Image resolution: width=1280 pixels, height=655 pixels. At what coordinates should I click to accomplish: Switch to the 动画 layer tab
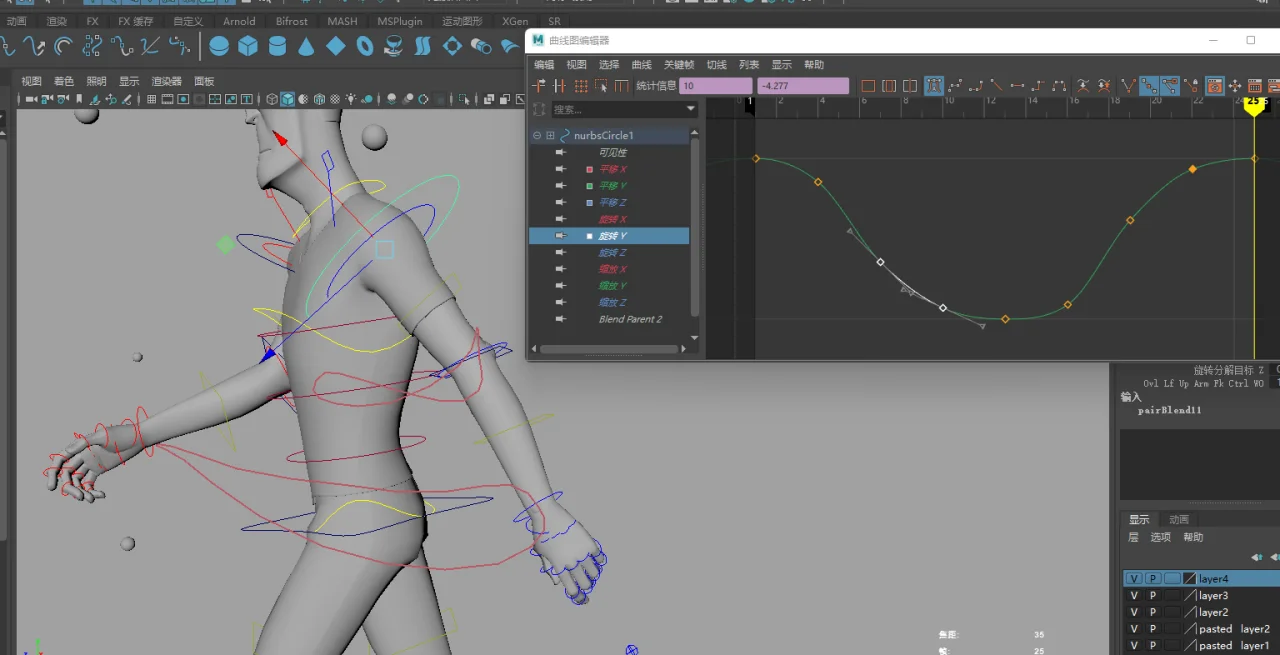[1179, 520]
